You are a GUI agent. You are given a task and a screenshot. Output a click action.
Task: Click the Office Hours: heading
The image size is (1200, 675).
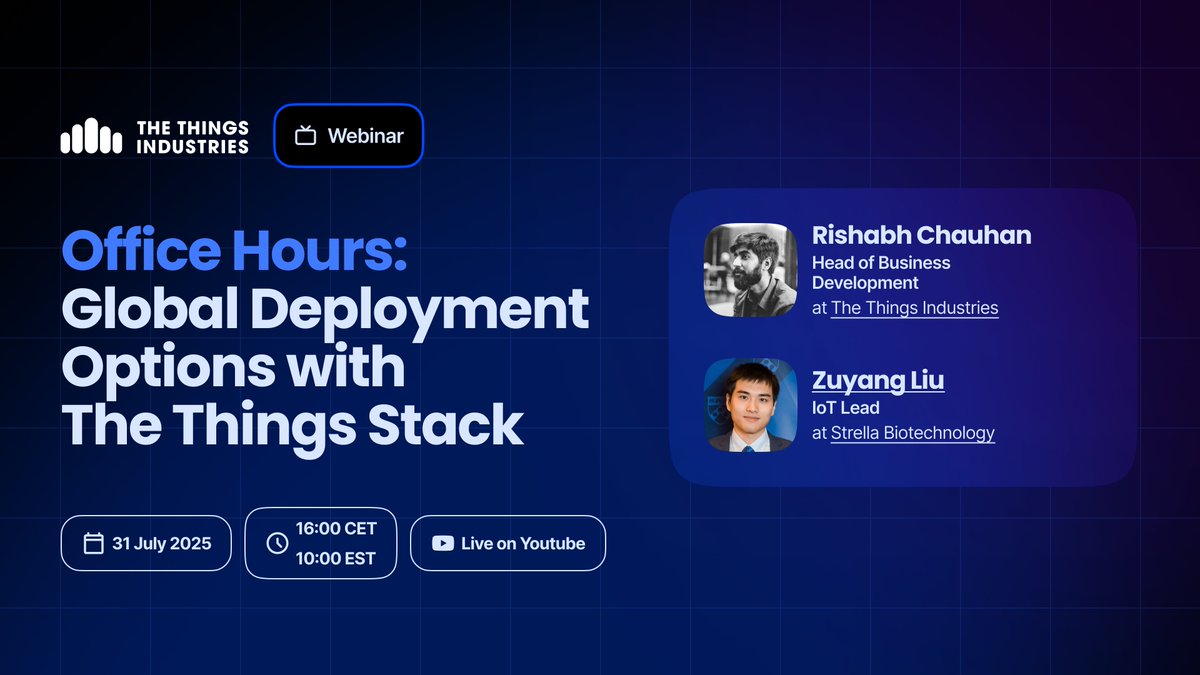point(235,252)
